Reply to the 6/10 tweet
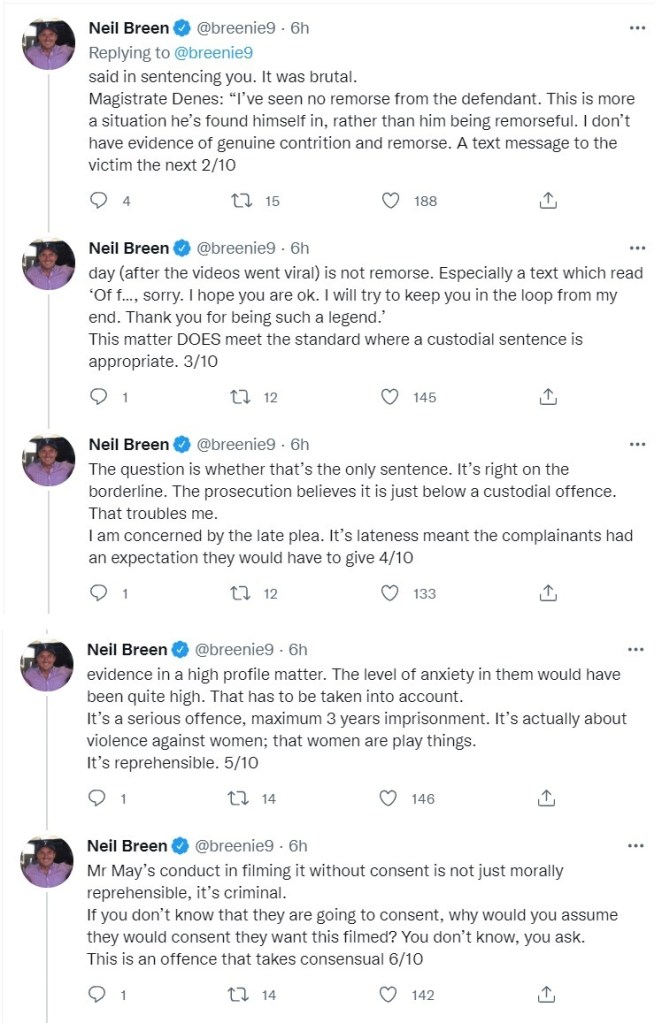Viewport: 662px width, 1023px height. tap(98, 994)
